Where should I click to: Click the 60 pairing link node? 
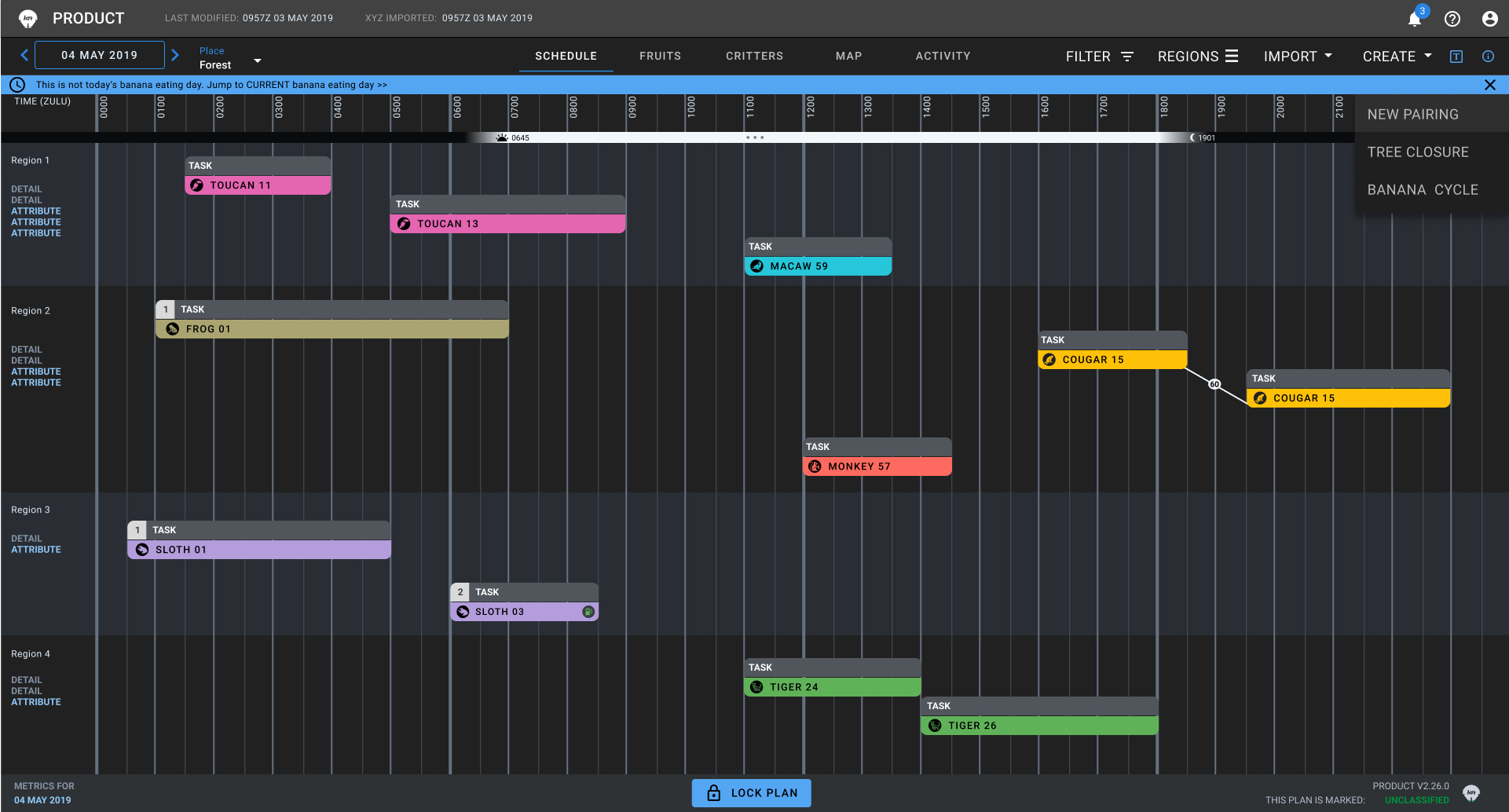coord(1214,384)
